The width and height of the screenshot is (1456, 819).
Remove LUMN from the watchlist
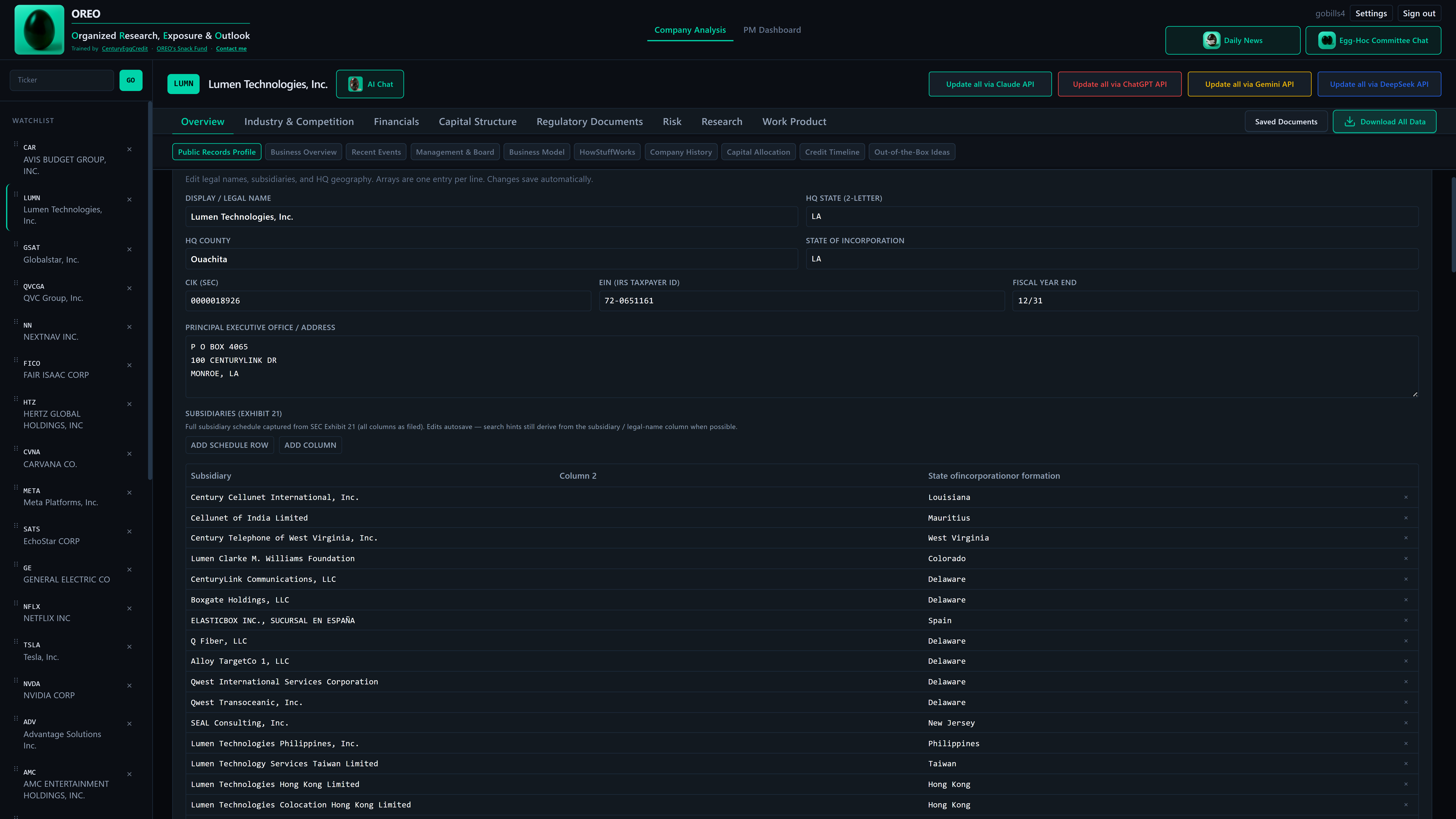(129, 199)
